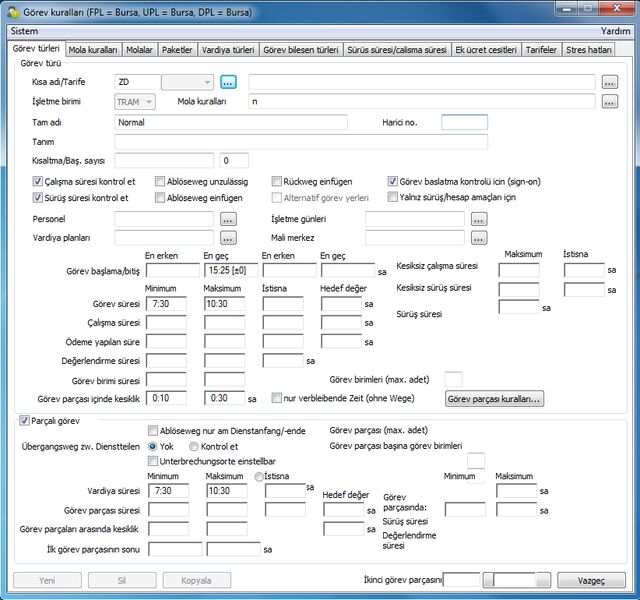640x600 pixels.
Task: Click the Görev birimleri (max. adet) field
Action: tap(453, 379)
